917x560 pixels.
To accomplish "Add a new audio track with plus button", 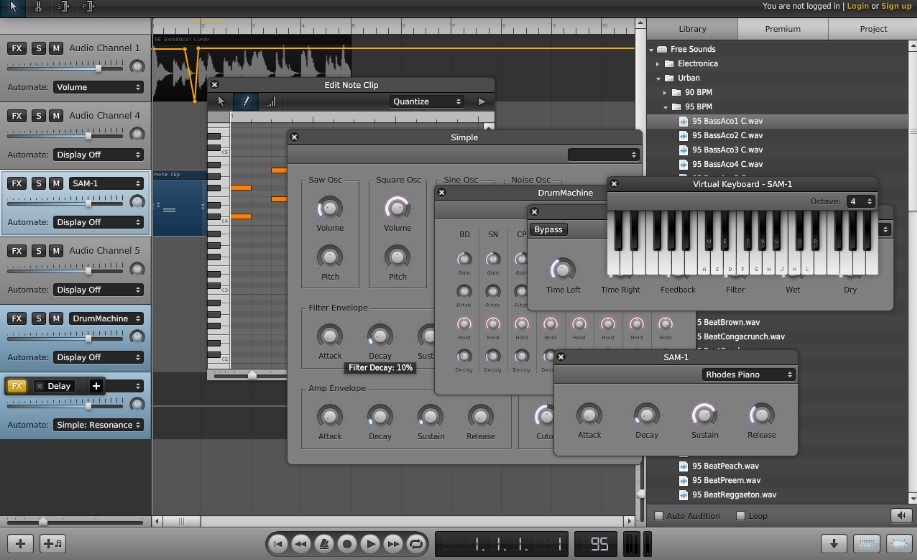I will tap(20, 544).
